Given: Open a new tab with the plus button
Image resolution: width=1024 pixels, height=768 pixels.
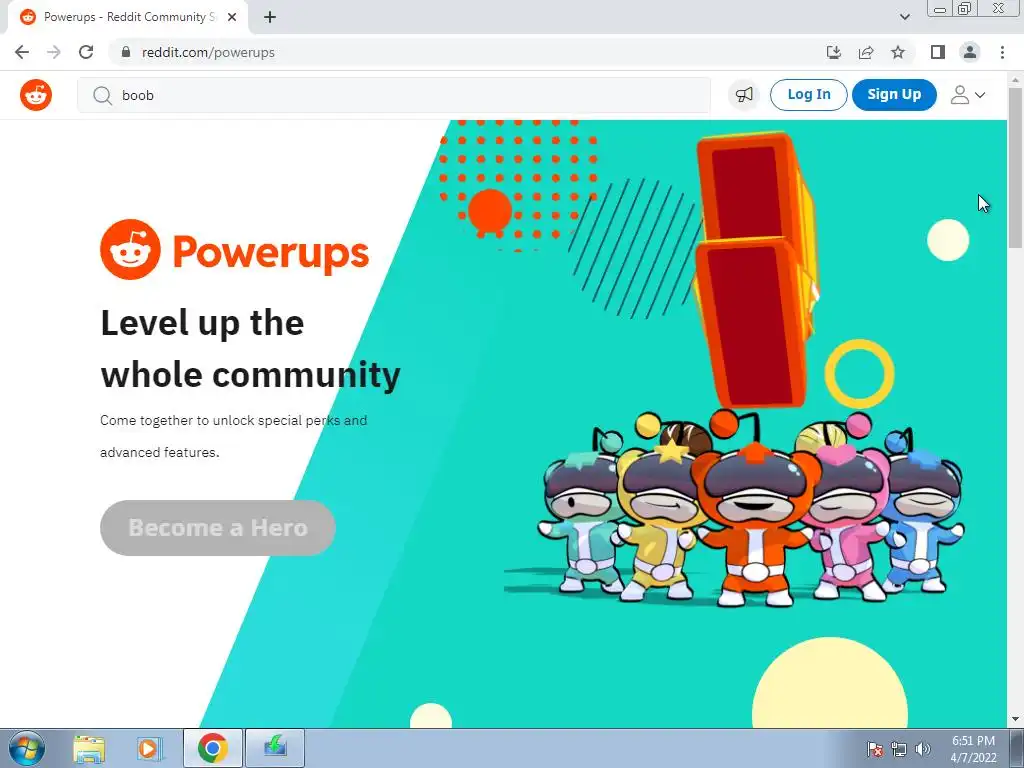Looking at the screenshot, I should tap(270, 18).
